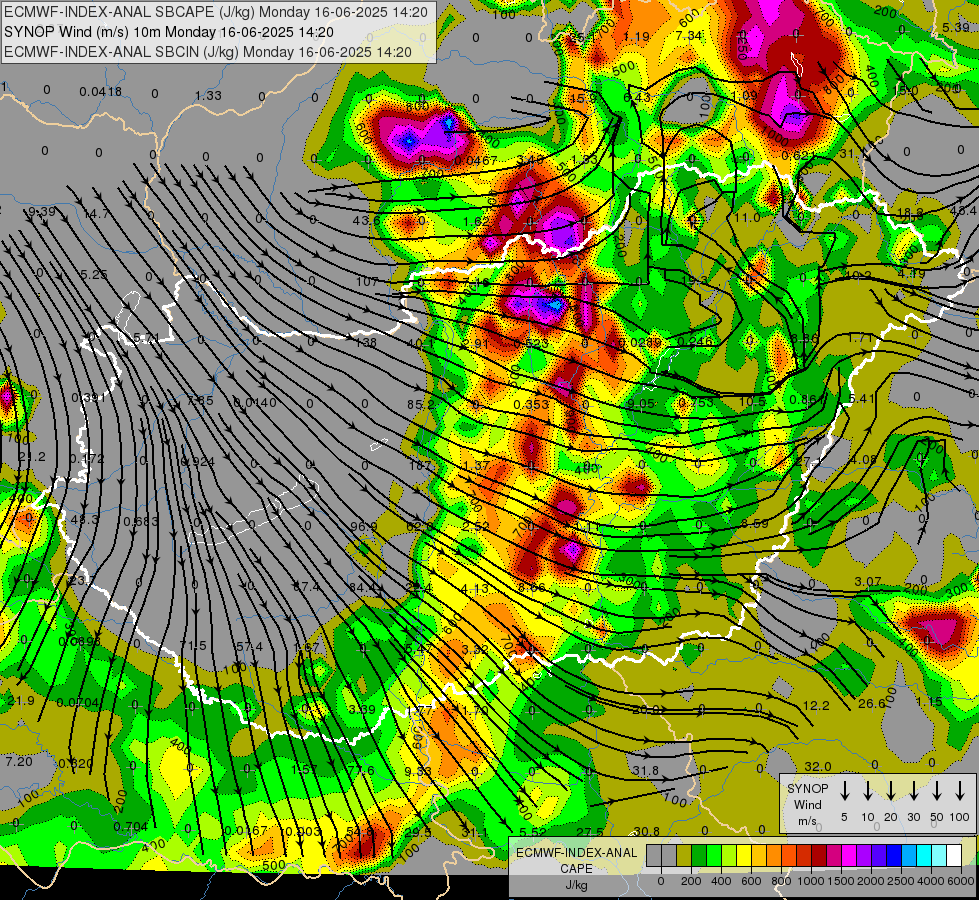979x900 pixels.
Task: Click the station value '77.6'
Action: (361, 771)
